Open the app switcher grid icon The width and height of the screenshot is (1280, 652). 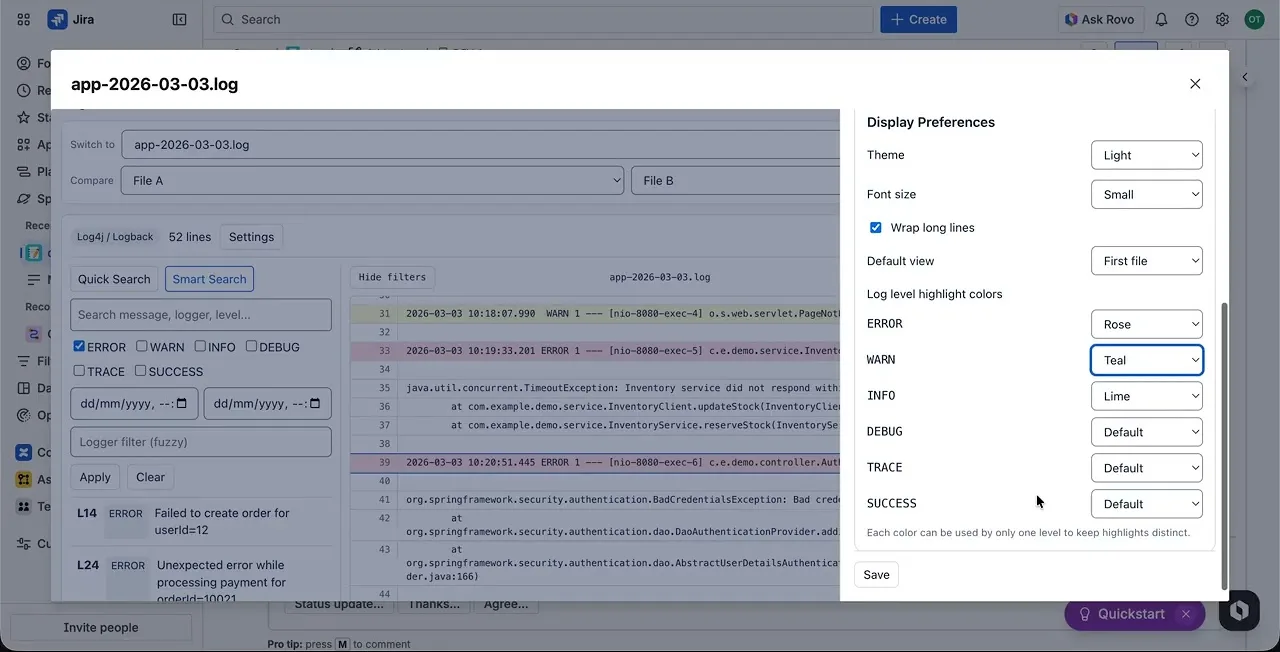point(24,19)
